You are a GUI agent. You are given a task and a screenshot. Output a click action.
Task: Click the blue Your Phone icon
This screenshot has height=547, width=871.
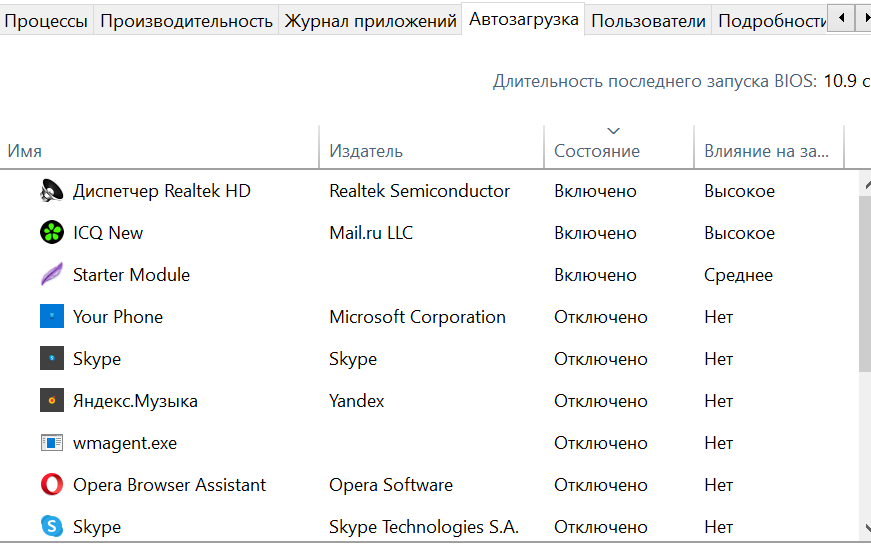pos(52,317)
